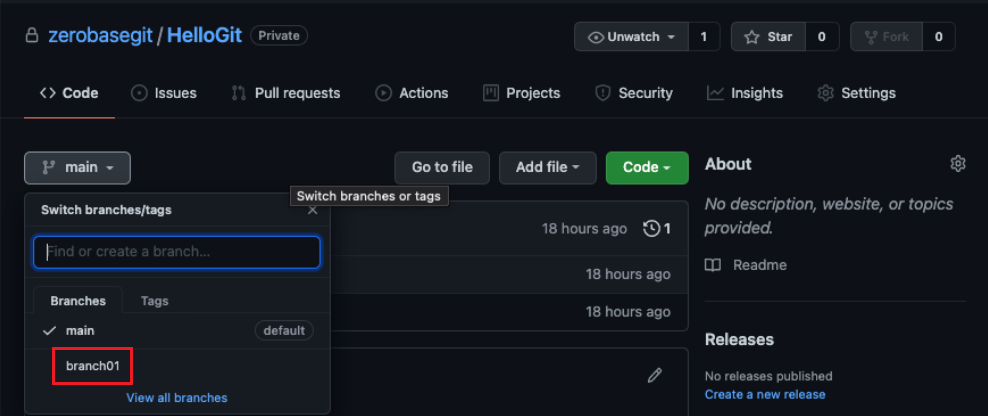Open the Add file dropdown
The image size is (988, 416).
point(547,168)
